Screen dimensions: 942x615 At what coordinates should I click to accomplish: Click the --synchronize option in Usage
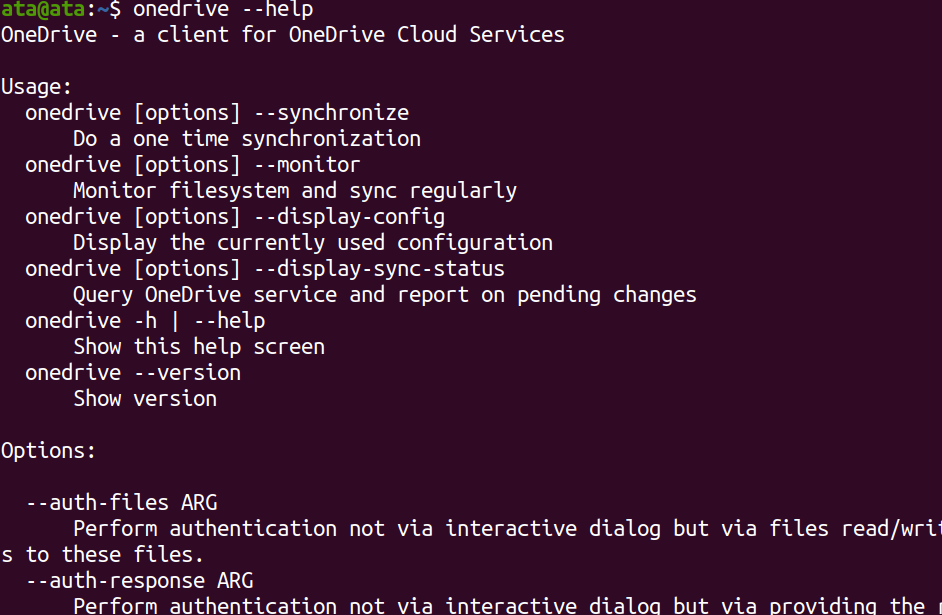[x=332, y=113]
